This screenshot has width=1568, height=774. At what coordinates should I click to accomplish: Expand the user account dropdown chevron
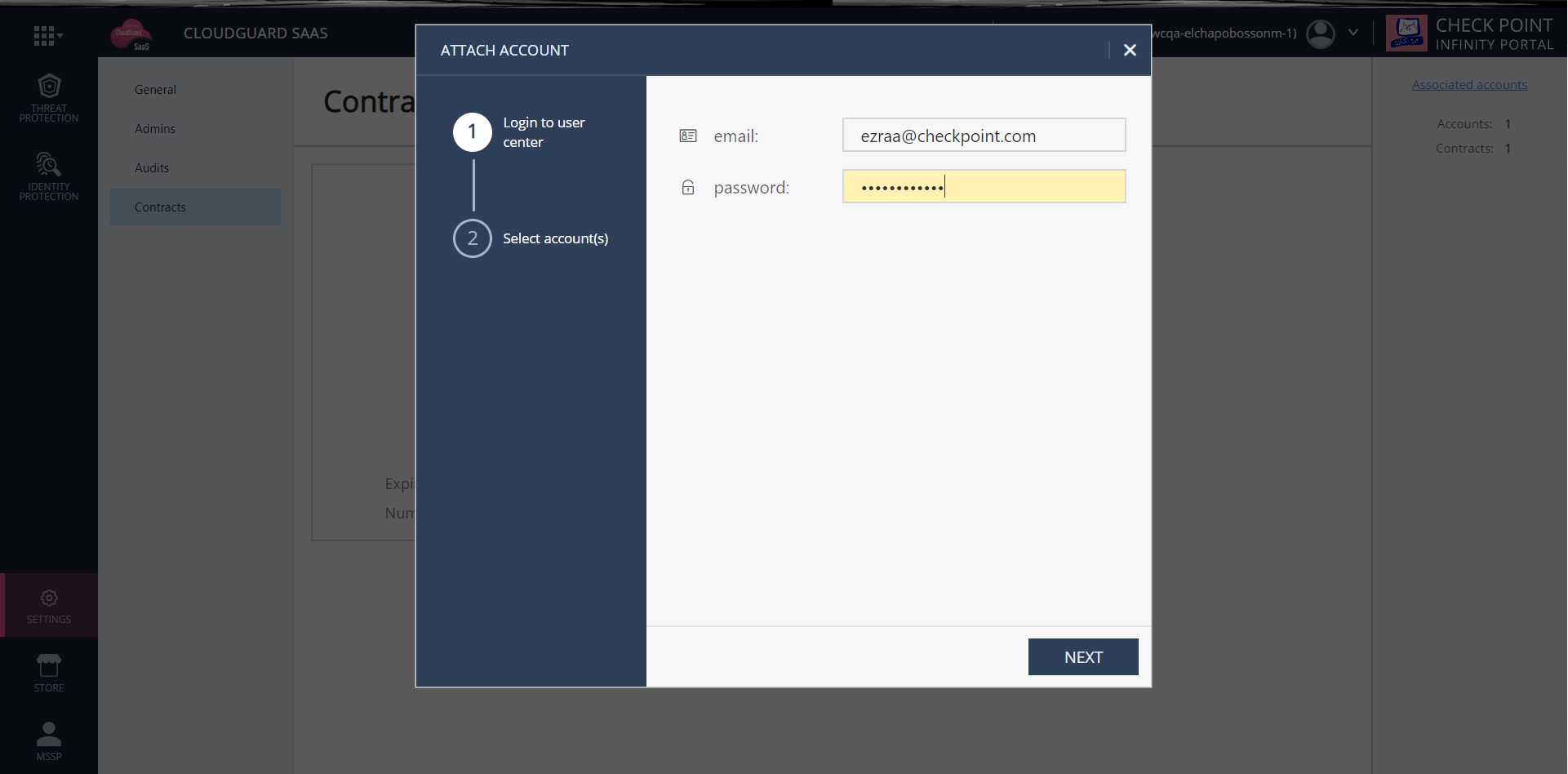coord(1353,33)
